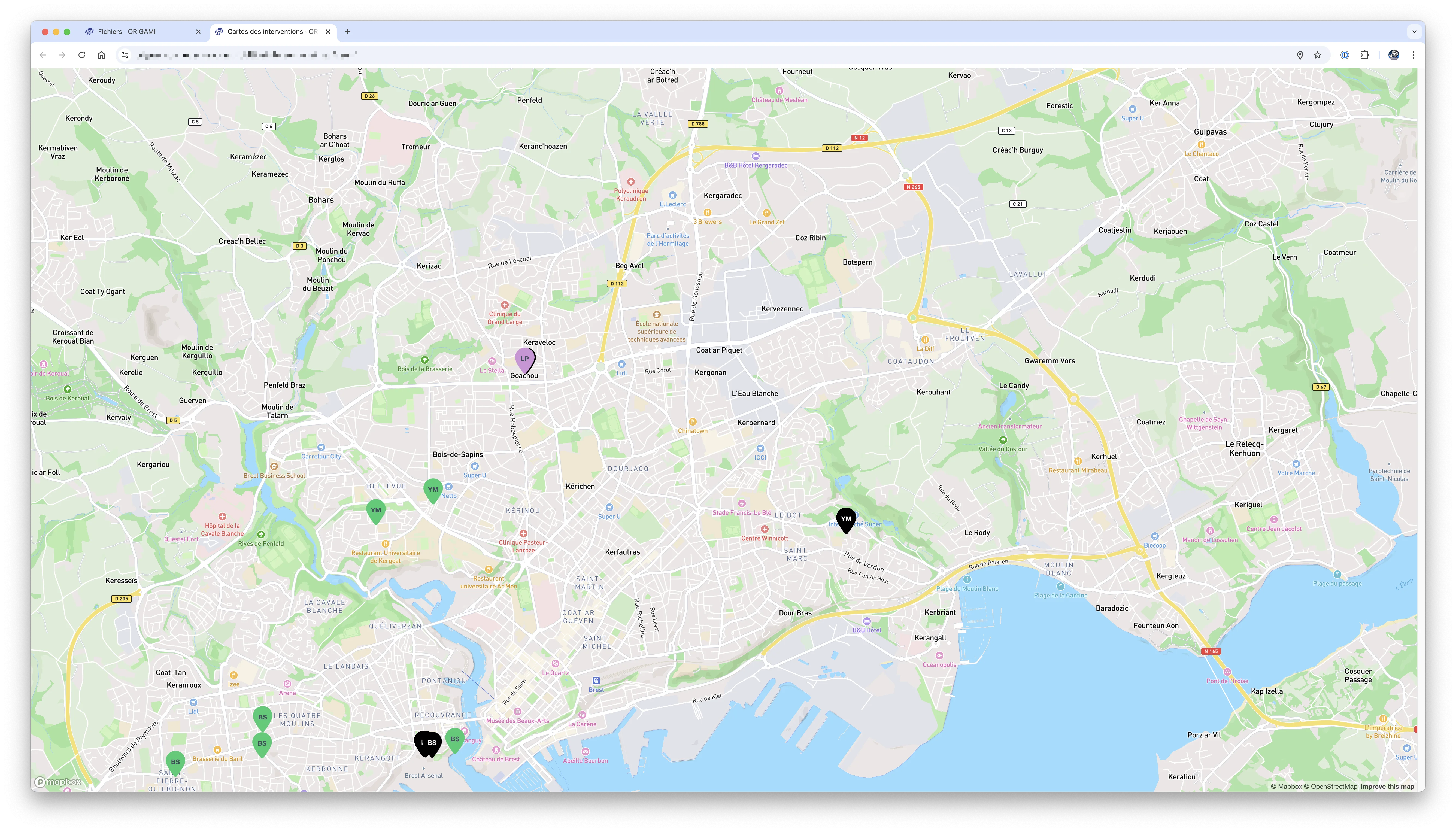
Task: Open location permission icon in address bar
Action: (1300, 55)
